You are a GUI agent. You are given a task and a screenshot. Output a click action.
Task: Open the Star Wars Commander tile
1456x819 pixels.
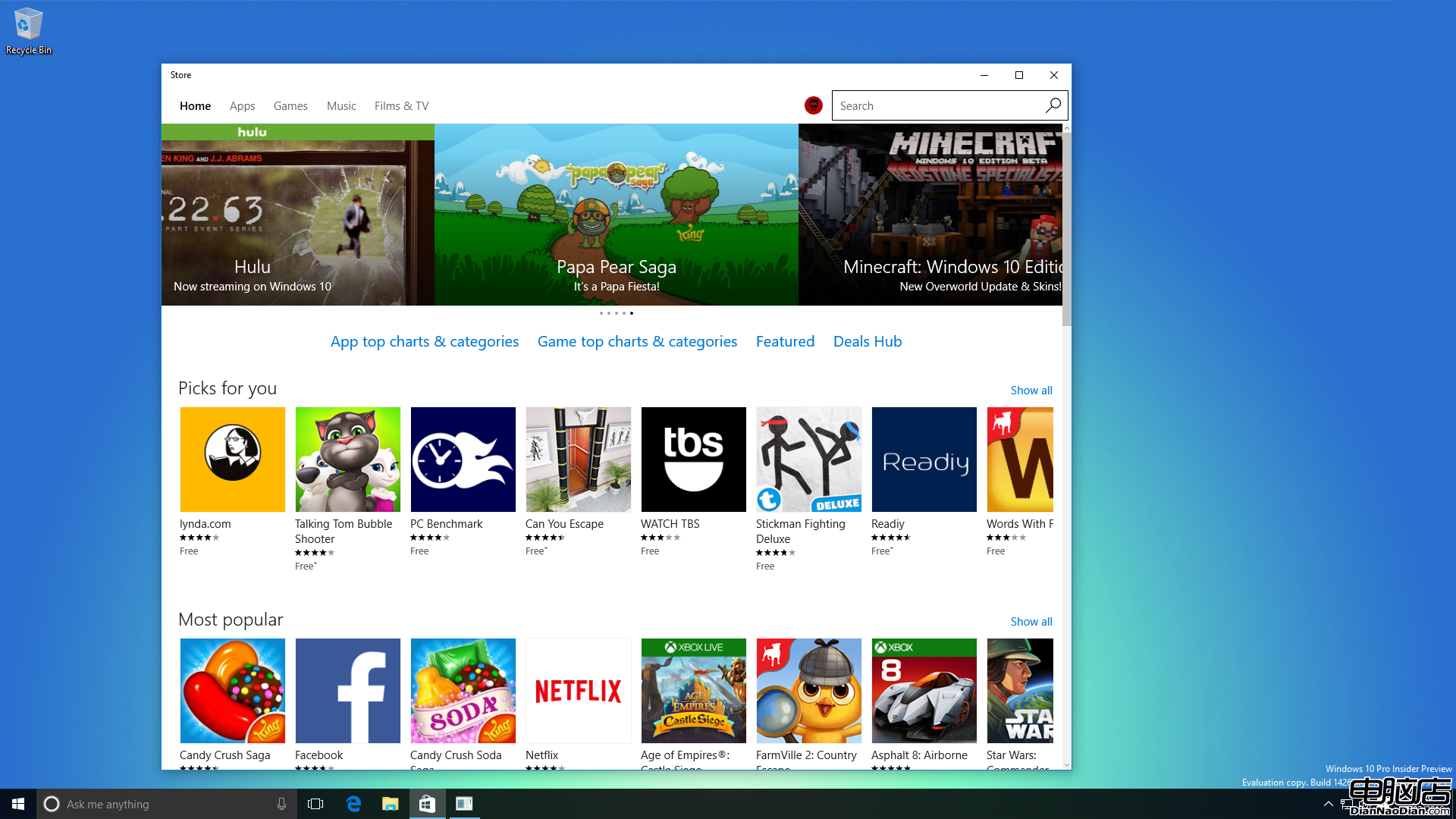[1020, 691]
